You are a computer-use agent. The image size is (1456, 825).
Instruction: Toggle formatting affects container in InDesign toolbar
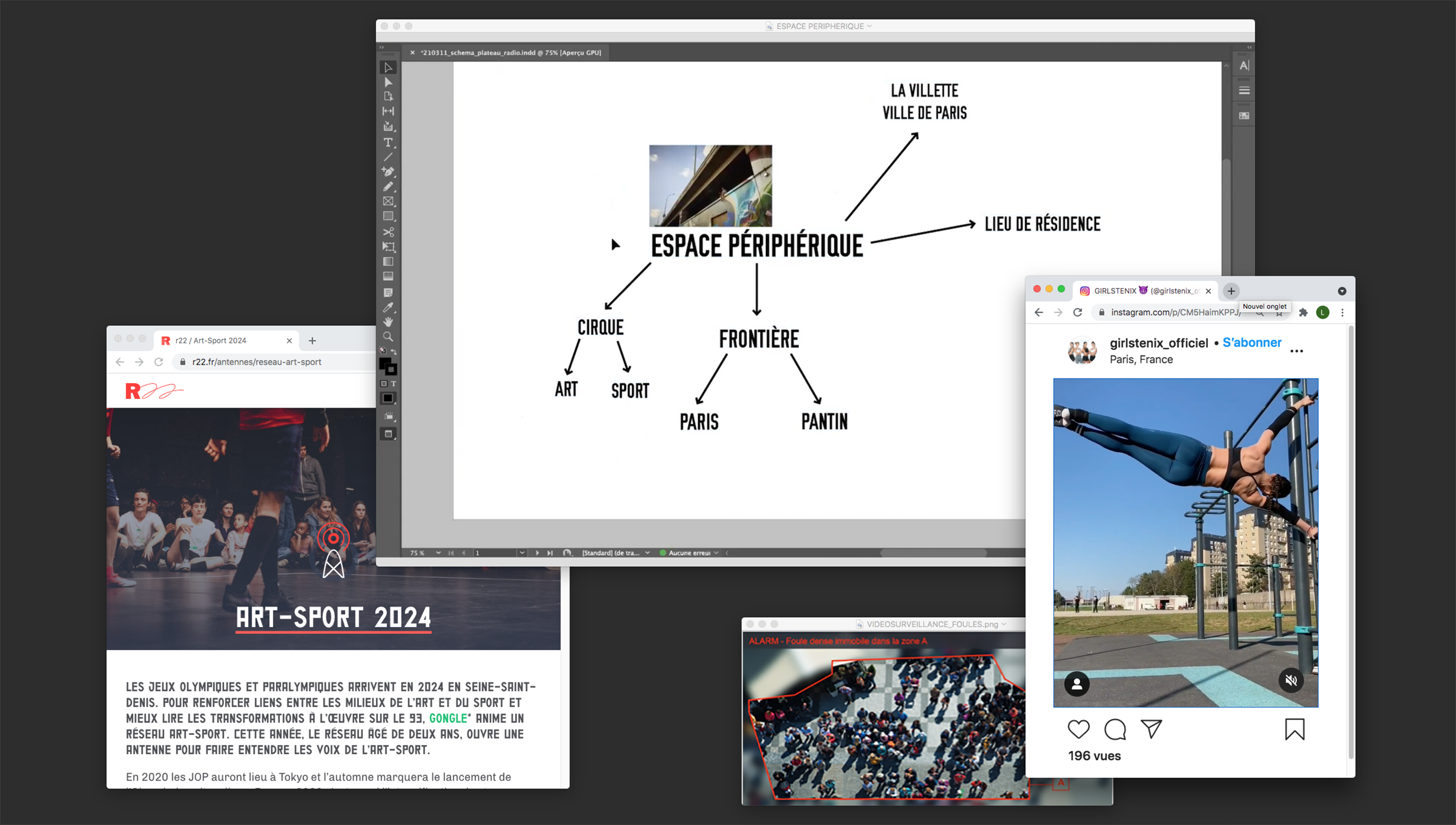pos(384,384)
